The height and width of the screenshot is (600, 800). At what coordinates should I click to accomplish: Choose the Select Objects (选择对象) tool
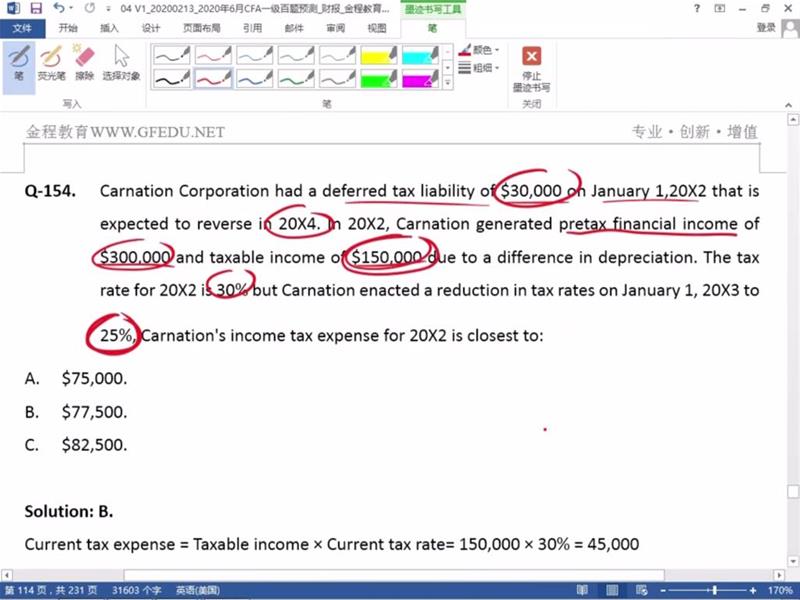[x=121, y=63]
